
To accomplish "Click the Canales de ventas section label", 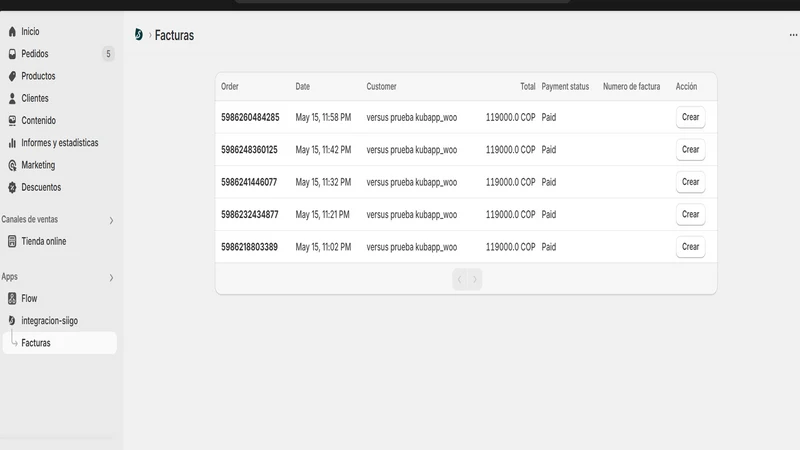I will tap(30, 219).
